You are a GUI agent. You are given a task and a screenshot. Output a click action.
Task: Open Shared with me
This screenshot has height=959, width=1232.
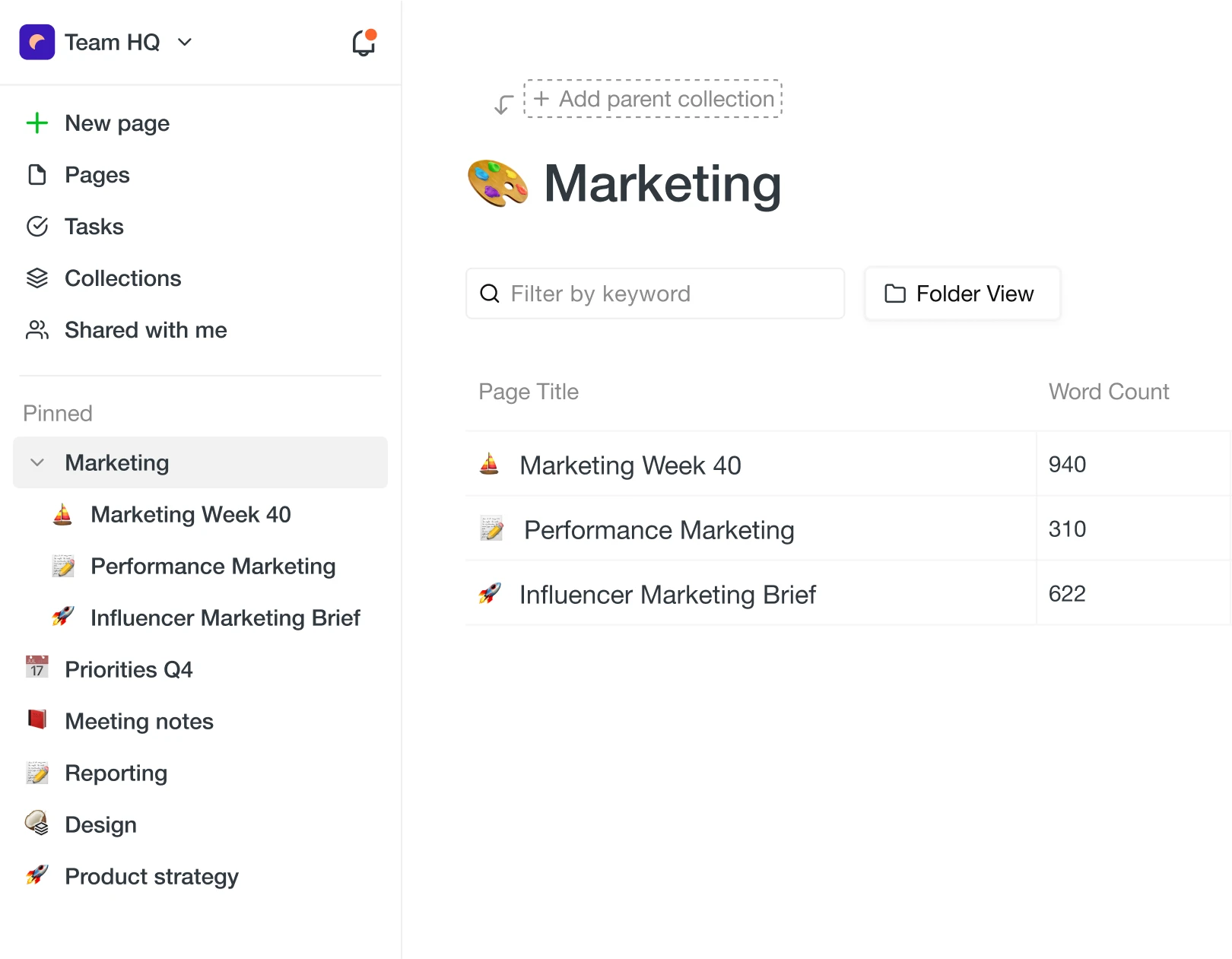click(145, 330)
